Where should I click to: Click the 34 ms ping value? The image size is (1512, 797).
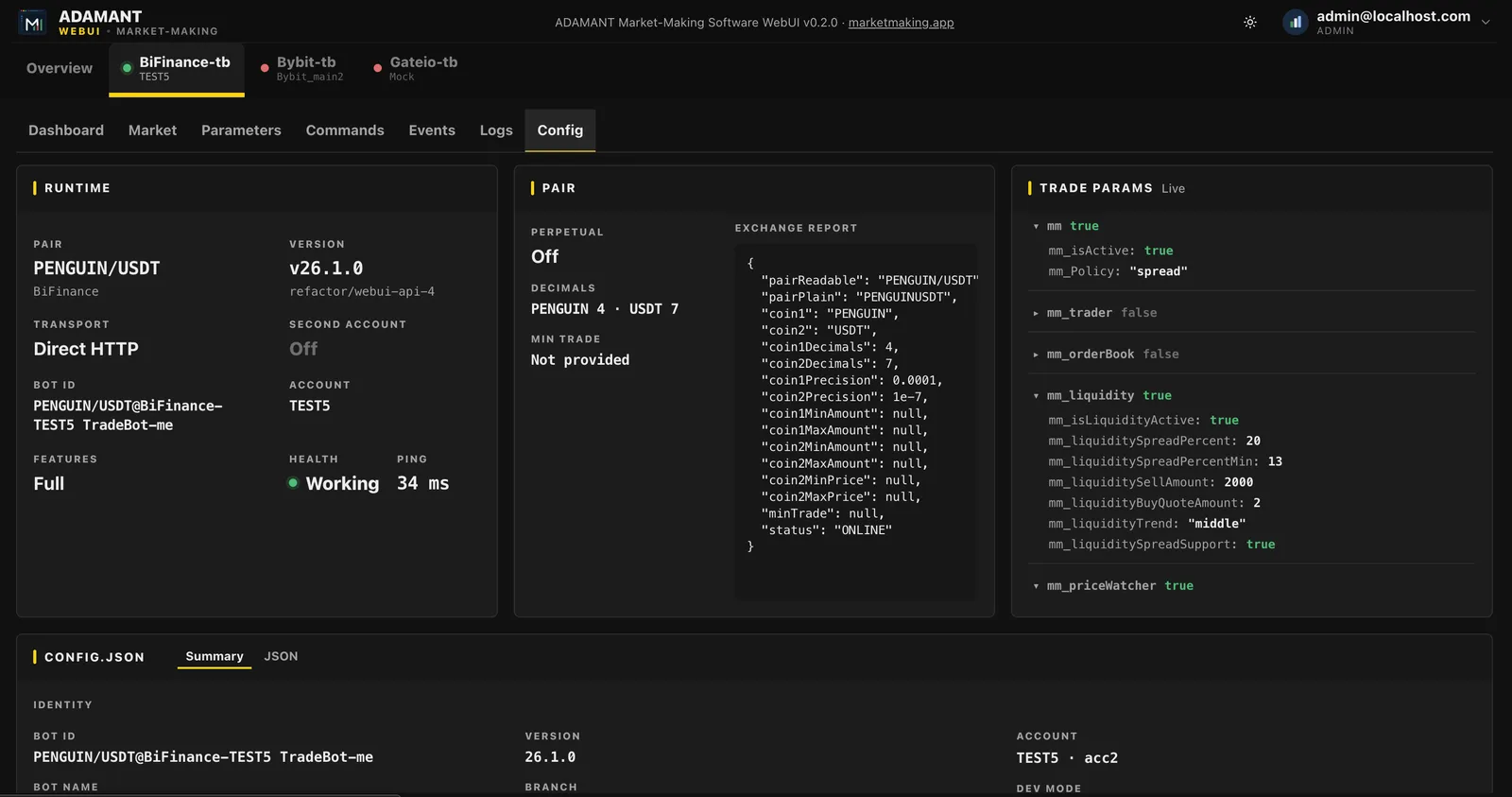click(422, 483)
